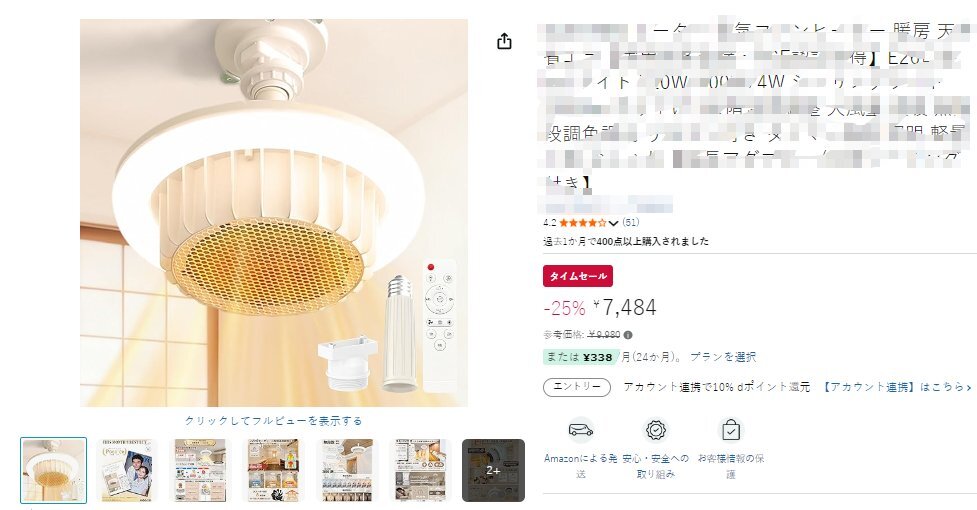Select the fifth color modes thumbnail
Image resolution: width=977 pixels, height=510 pixels.
coord(346,470)
